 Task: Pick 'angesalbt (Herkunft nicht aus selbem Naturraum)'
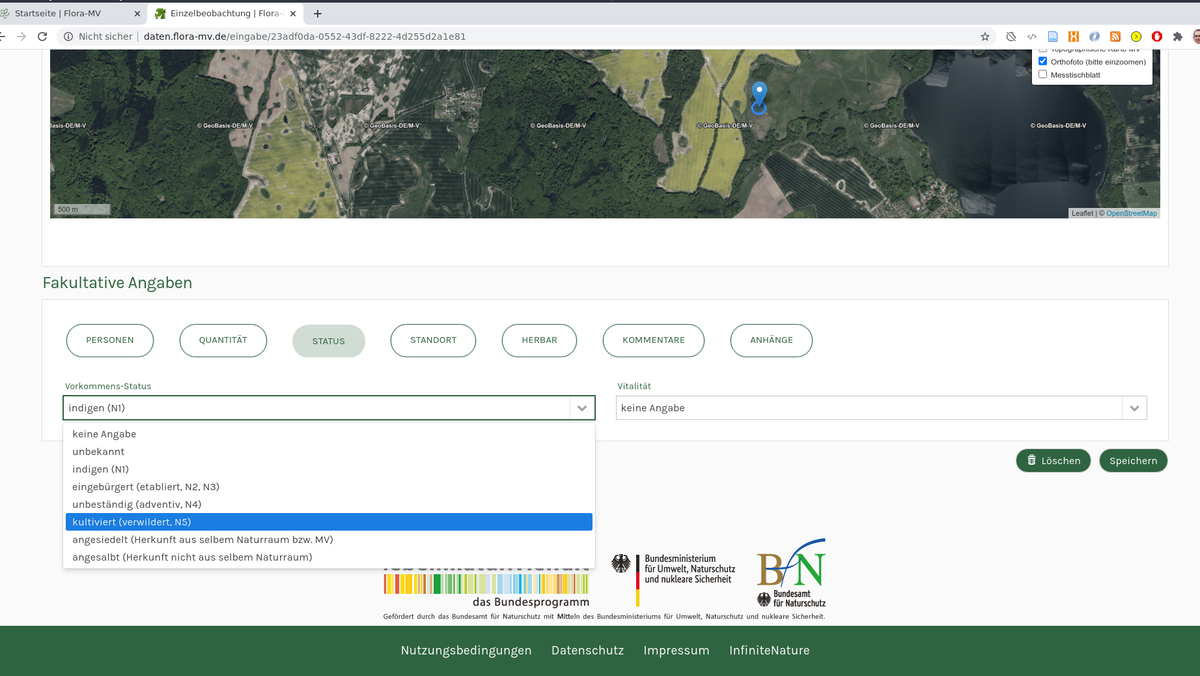pyautogui.click(x=329, y=557)
